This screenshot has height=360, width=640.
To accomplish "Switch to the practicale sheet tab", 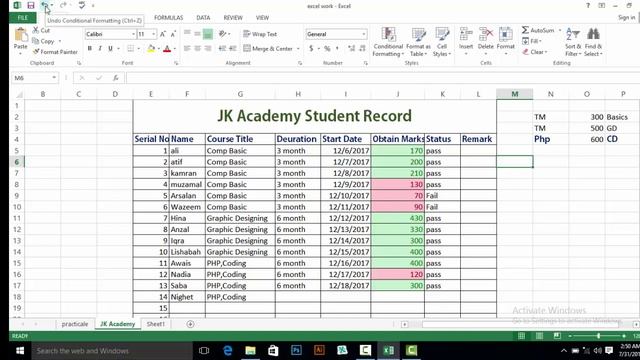I will pos(75,324).
